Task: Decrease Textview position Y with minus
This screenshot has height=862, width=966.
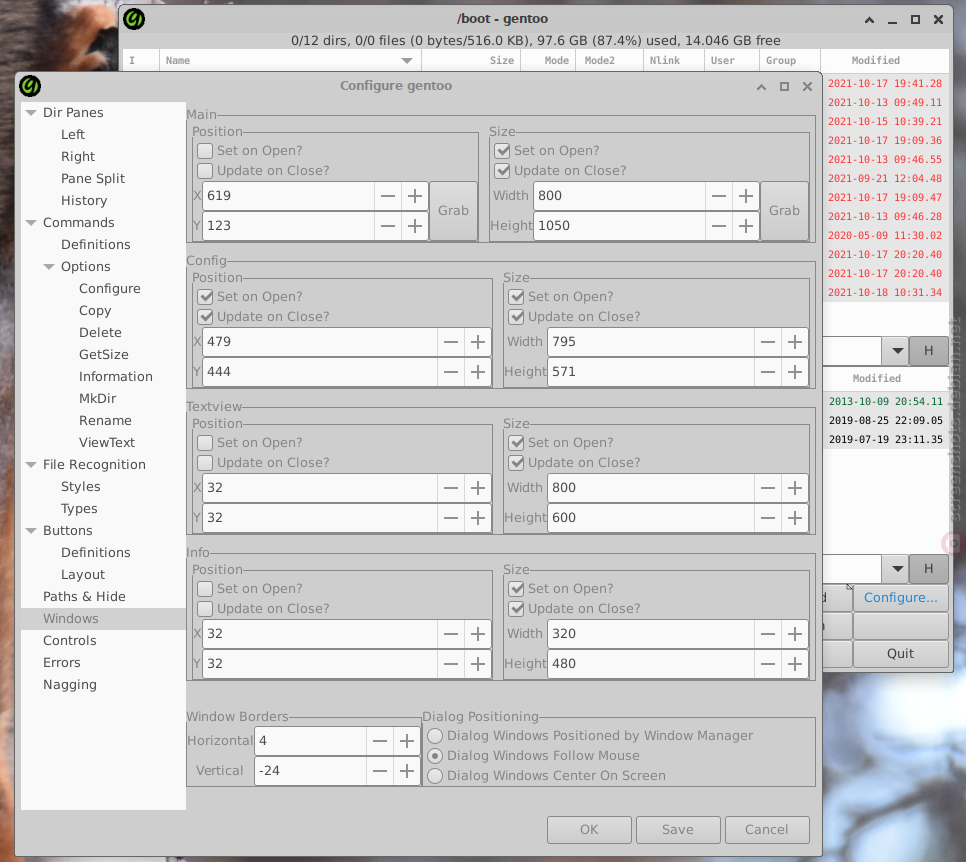Action: (450, 518)
